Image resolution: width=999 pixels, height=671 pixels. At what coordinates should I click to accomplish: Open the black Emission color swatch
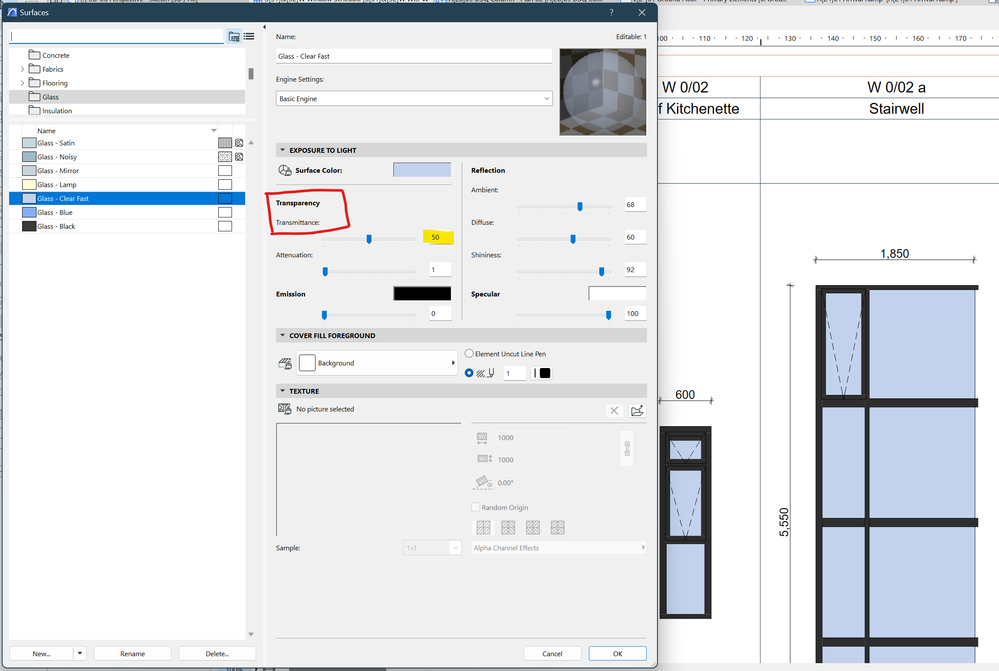coord(422,293)
